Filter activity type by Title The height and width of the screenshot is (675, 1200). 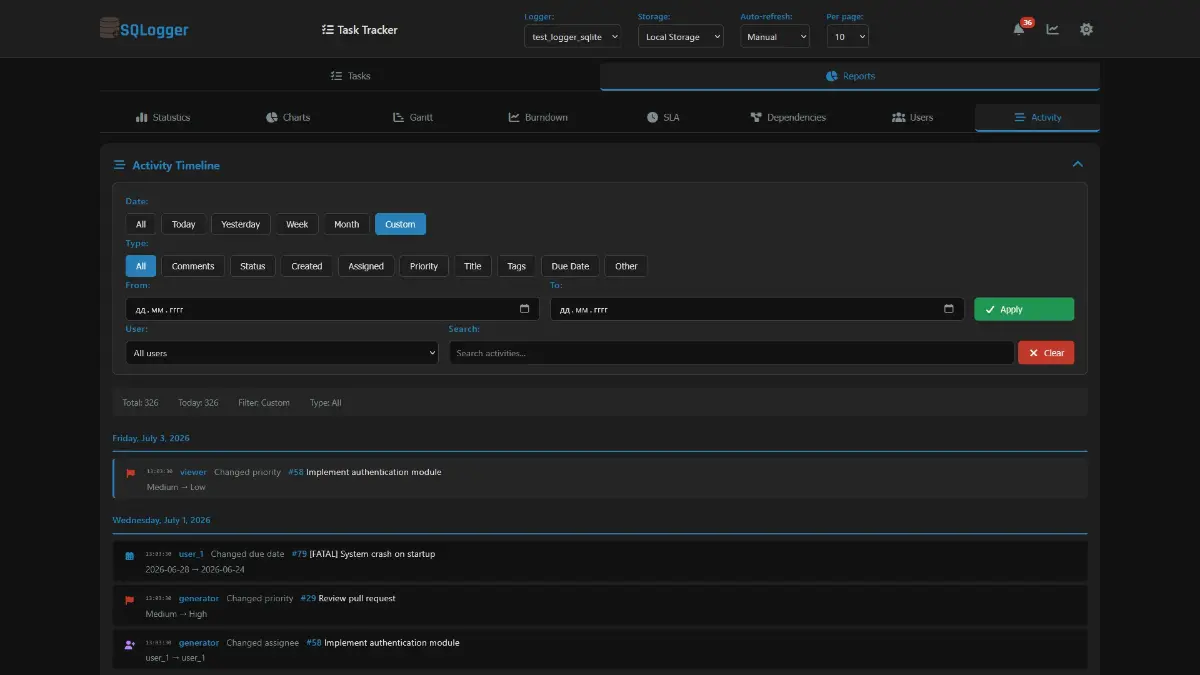473,266
